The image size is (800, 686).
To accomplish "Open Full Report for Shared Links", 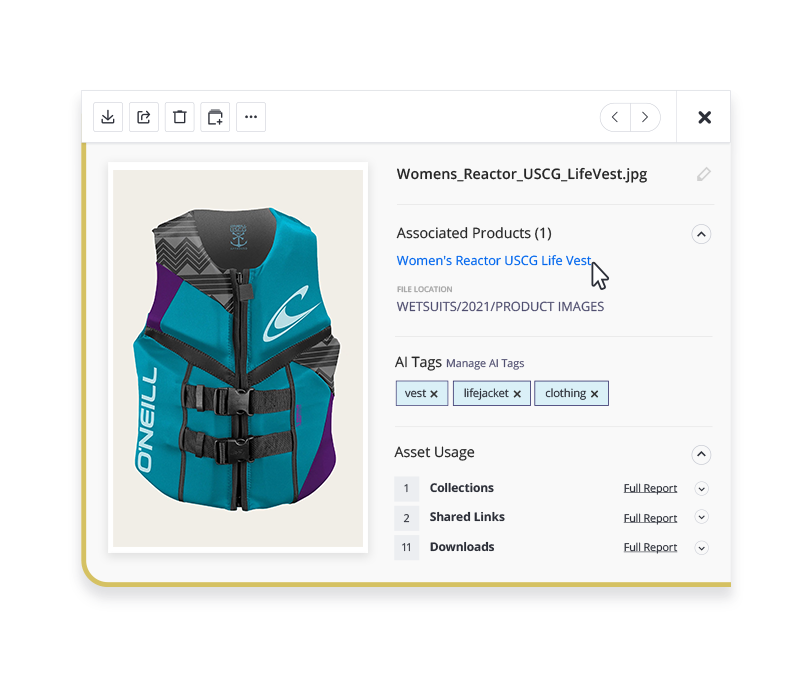I will [x=650, y=518].
